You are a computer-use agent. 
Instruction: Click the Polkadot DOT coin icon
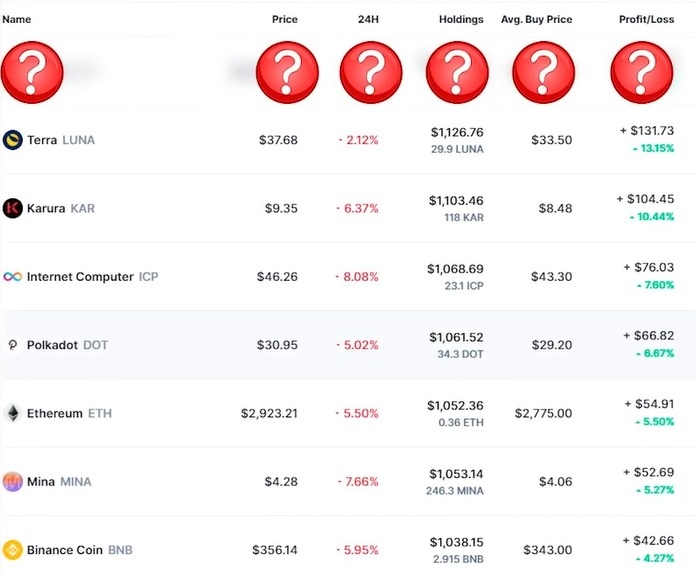click(13, 345)
